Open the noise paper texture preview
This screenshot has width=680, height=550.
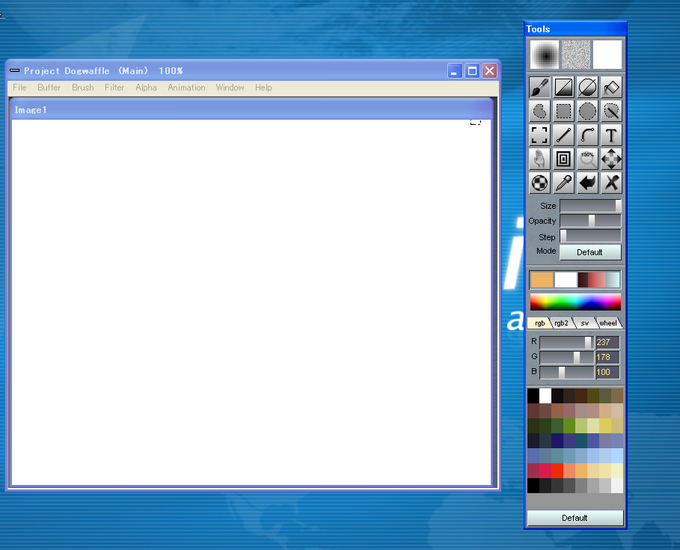pos(576,55)
